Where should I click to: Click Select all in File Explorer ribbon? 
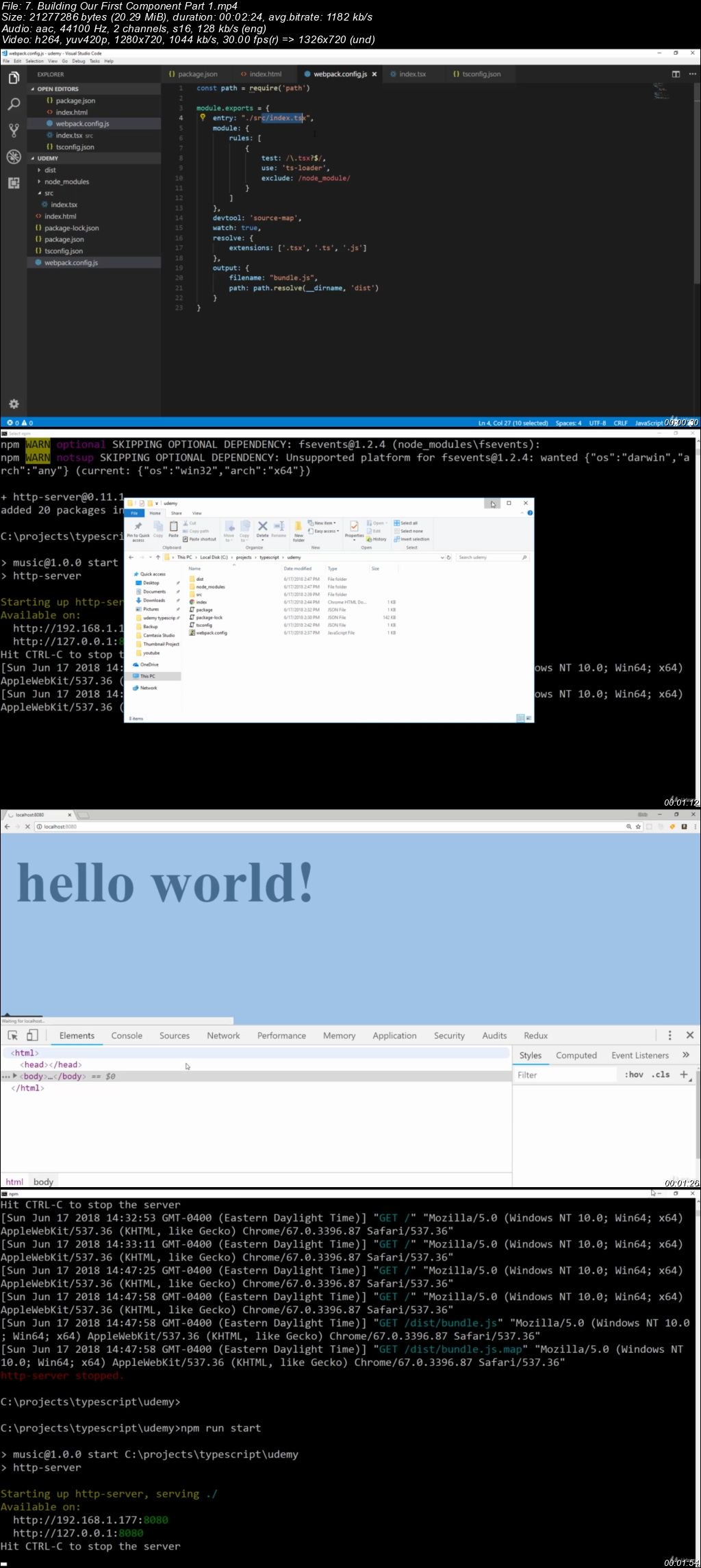pyautogui.click(x=406, y=523)
